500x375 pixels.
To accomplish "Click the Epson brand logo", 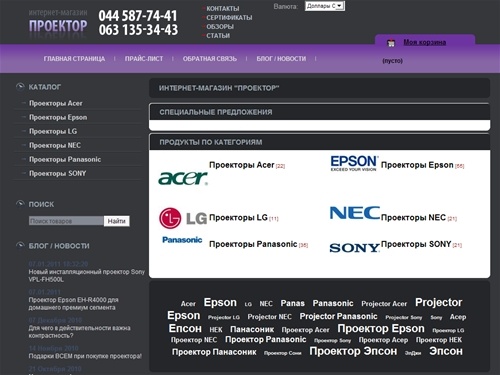I will pos(354,163).
